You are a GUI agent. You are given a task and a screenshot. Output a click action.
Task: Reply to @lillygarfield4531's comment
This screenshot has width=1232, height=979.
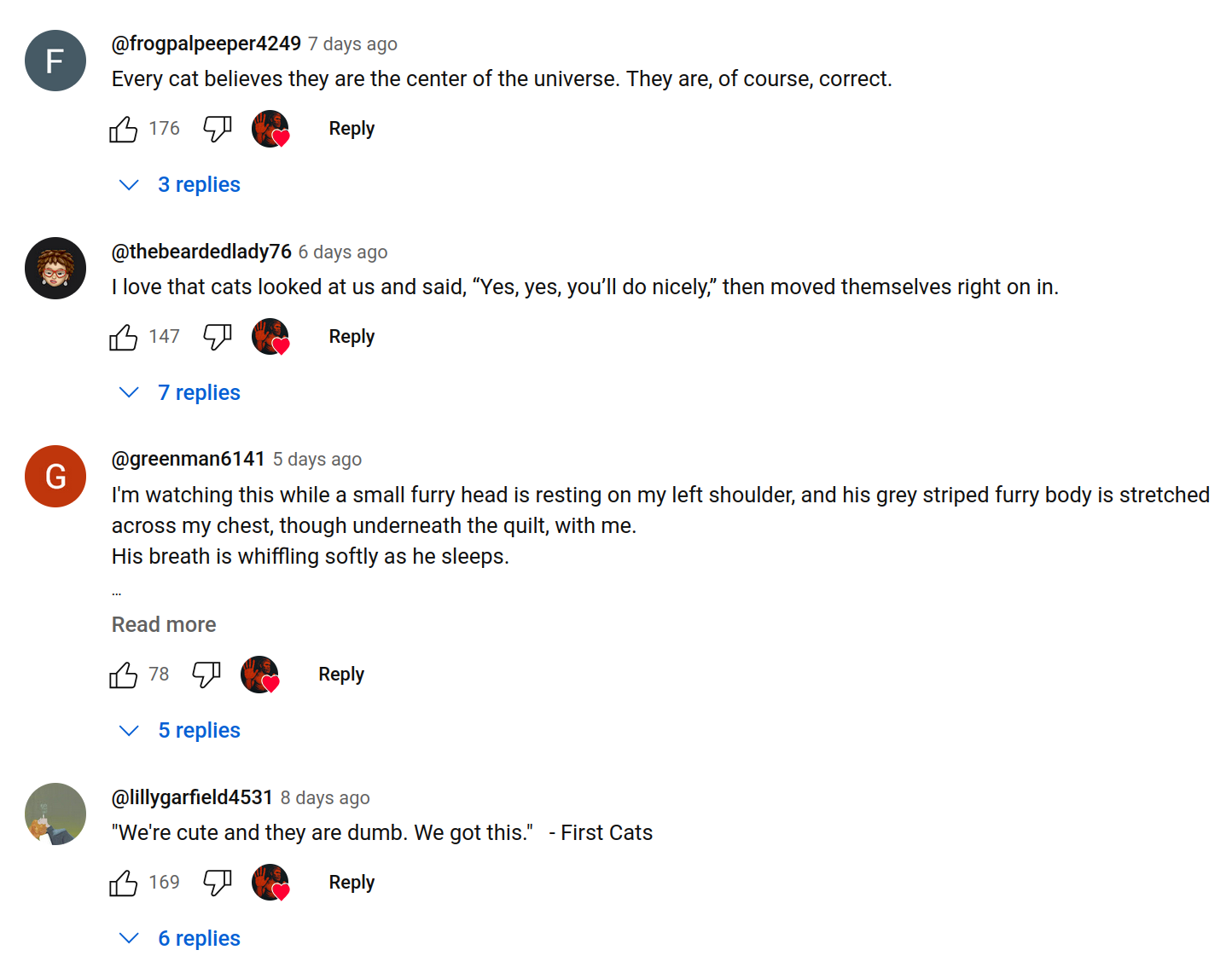point(352,883)
